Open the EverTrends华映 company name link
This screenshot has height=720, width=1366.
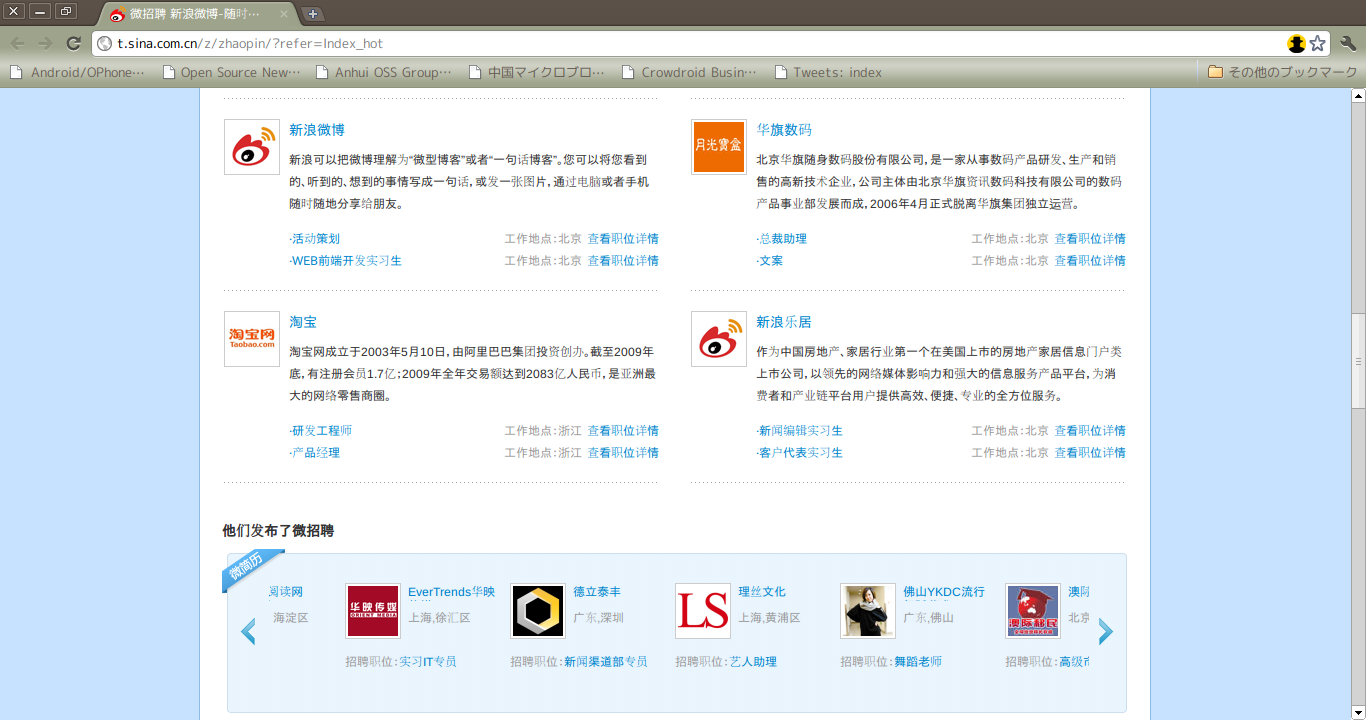click(451, 592)
